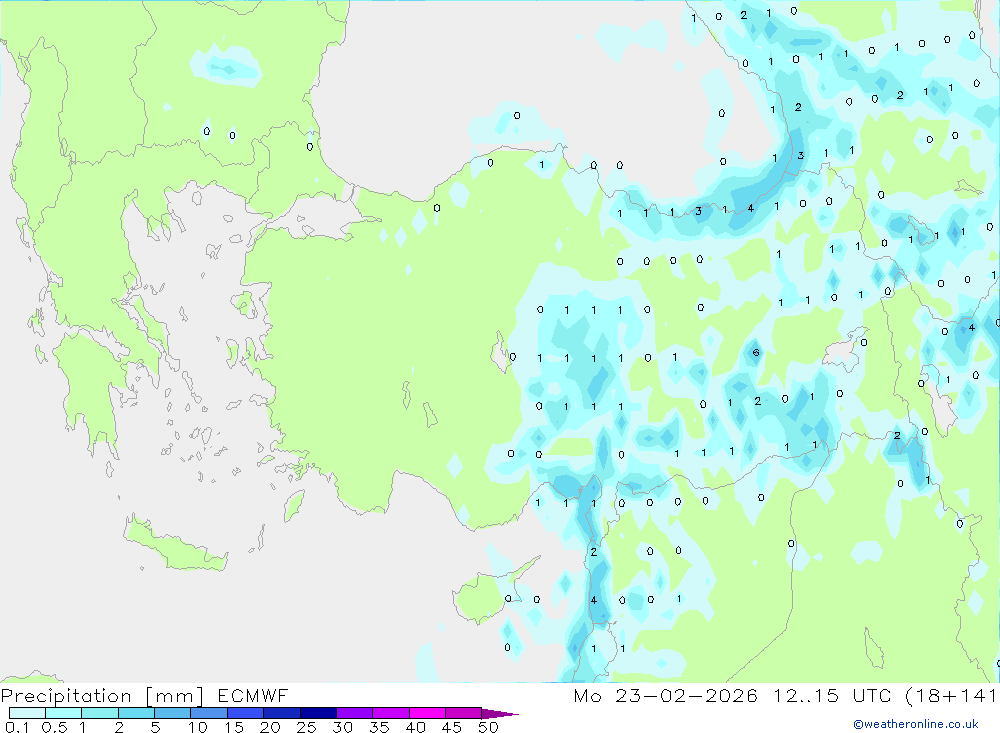Click the '45' legend label
Image resolution: width=1000 pixels, height=733 pixels.
coord(452,727)
